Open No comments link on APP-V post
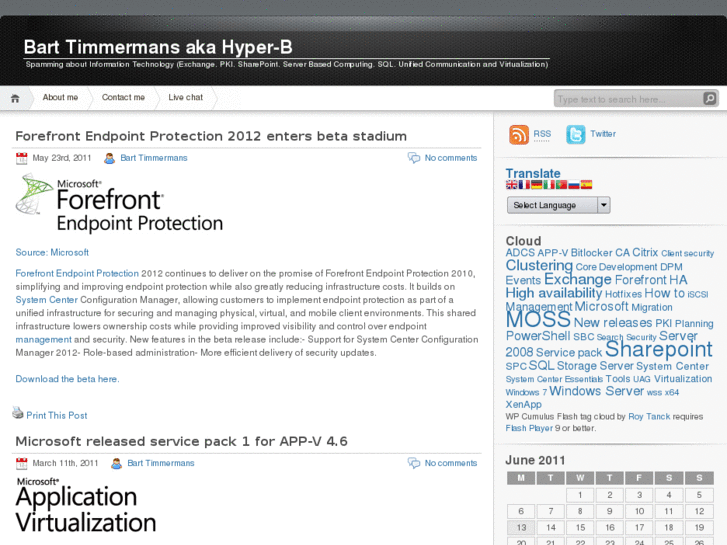727x545 pixels. click(451, 463)
